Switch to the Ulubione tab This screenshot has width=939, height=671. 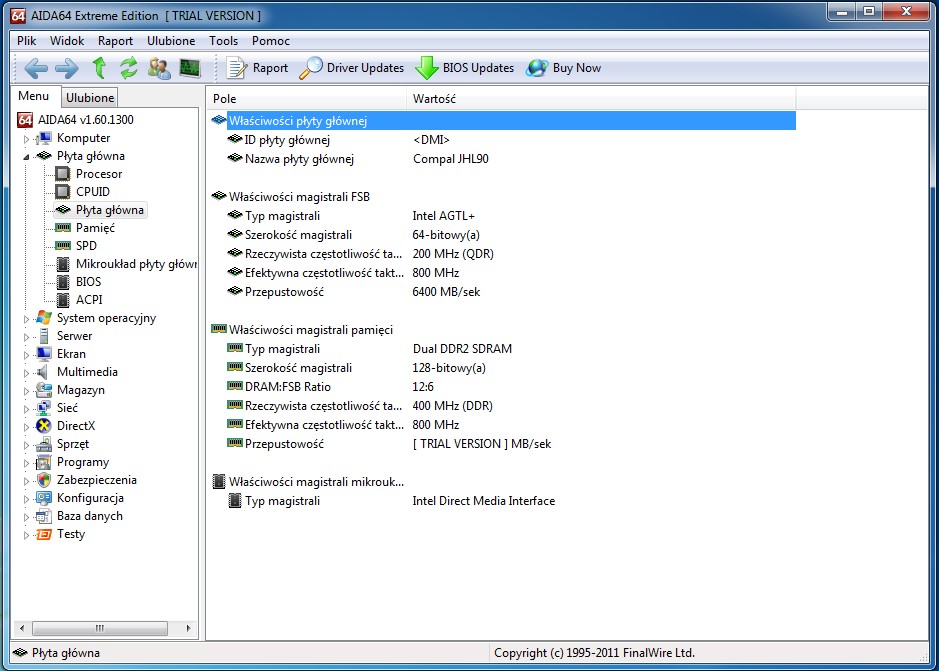click(90, 98)
